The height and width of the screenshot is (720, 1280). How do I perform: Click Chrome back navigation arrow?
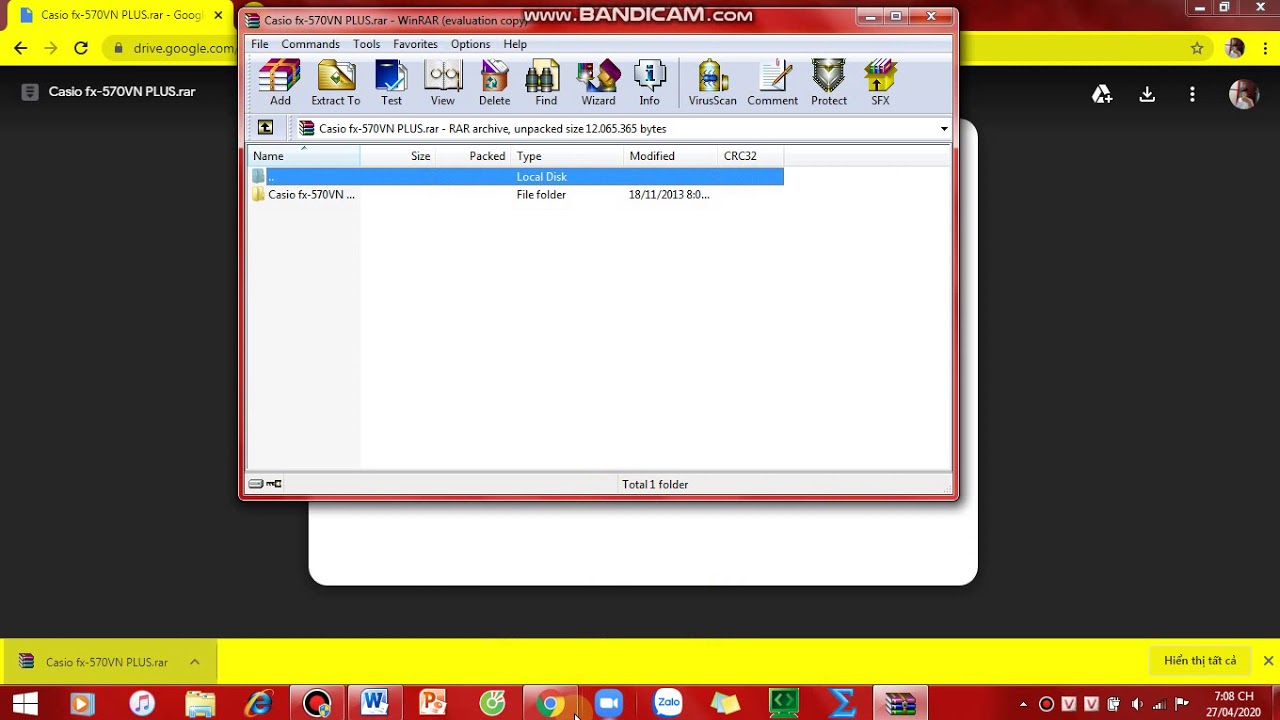tap(21, 48)
